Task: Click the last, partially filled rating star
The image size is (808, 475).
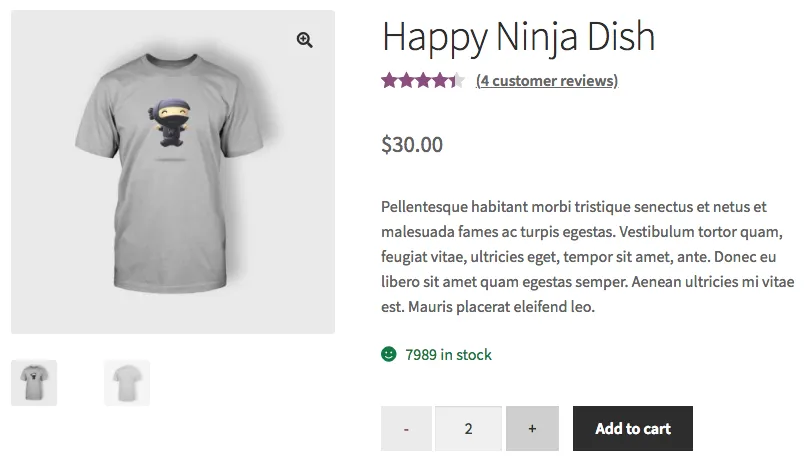Action: (x=458, y=81)
